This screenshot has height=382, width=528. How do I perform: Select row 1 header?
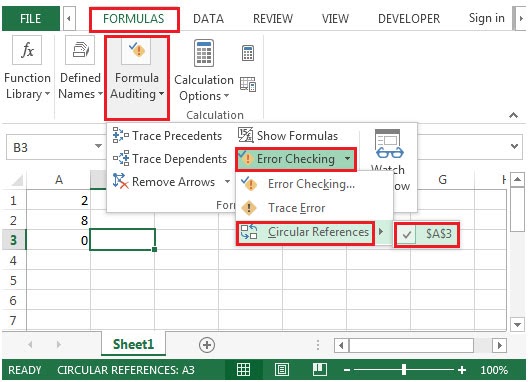[13, 201]
